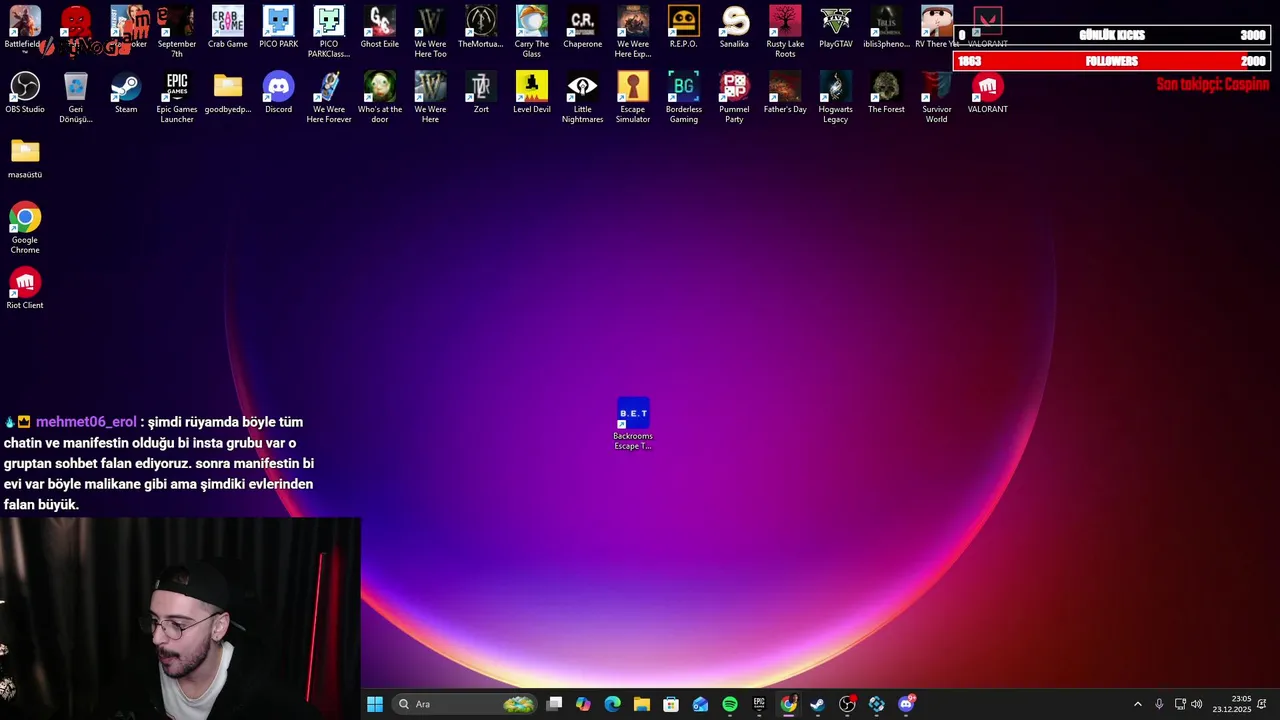Select the Backrooms Escape Together shortcut
Image resolution: width=1280 pixels, height=720 pixels.
click(x=633, y=424)
